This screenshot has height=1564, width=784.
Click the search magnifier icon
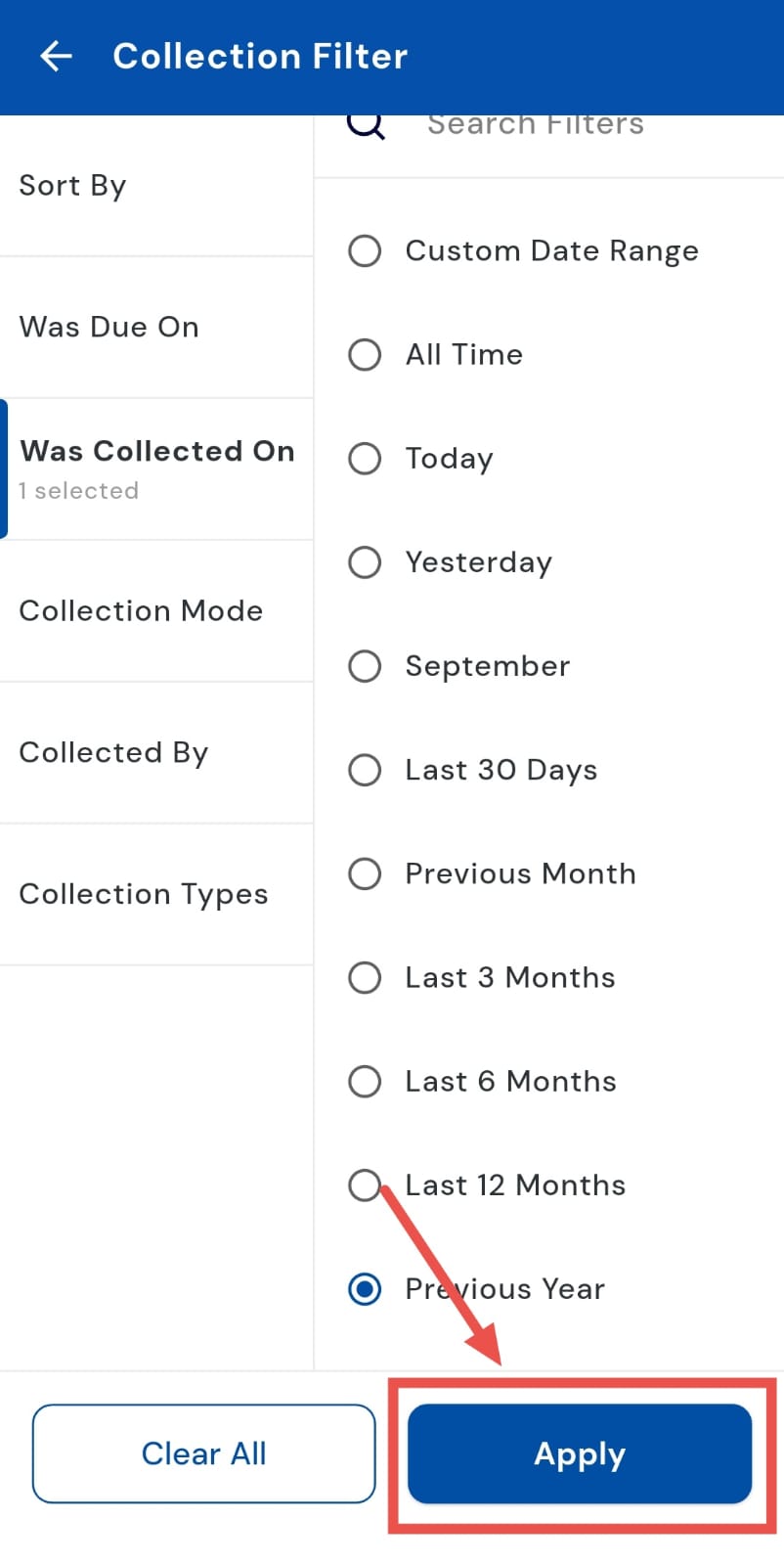pyautogui.click(x=366, y=126)
